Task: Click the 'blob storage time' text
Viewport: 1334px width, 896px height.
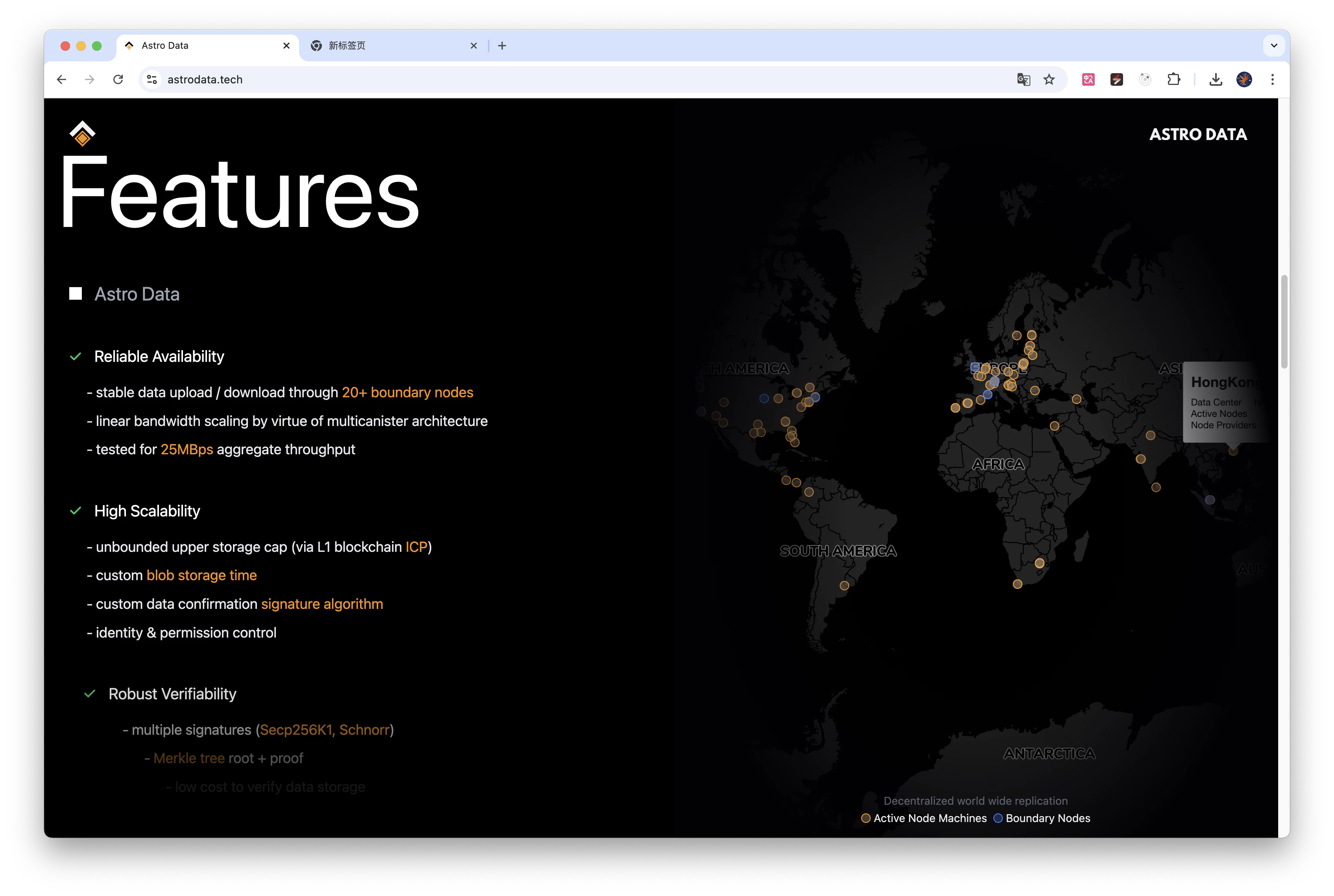Action: (201, 575)
